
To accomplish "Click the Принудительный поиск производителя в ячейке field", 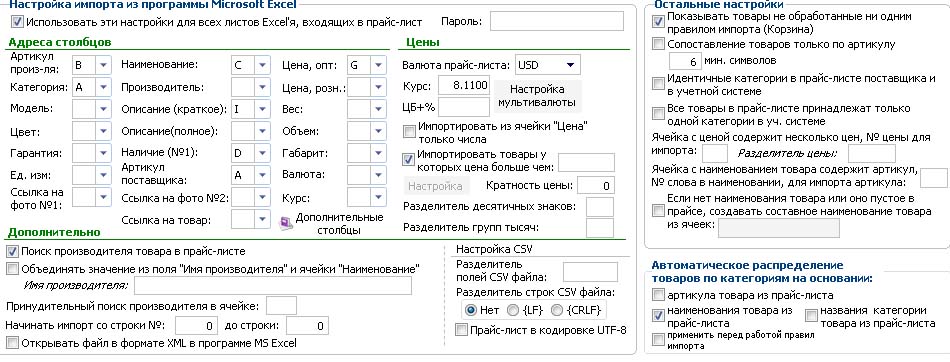I will pos(282,306).
